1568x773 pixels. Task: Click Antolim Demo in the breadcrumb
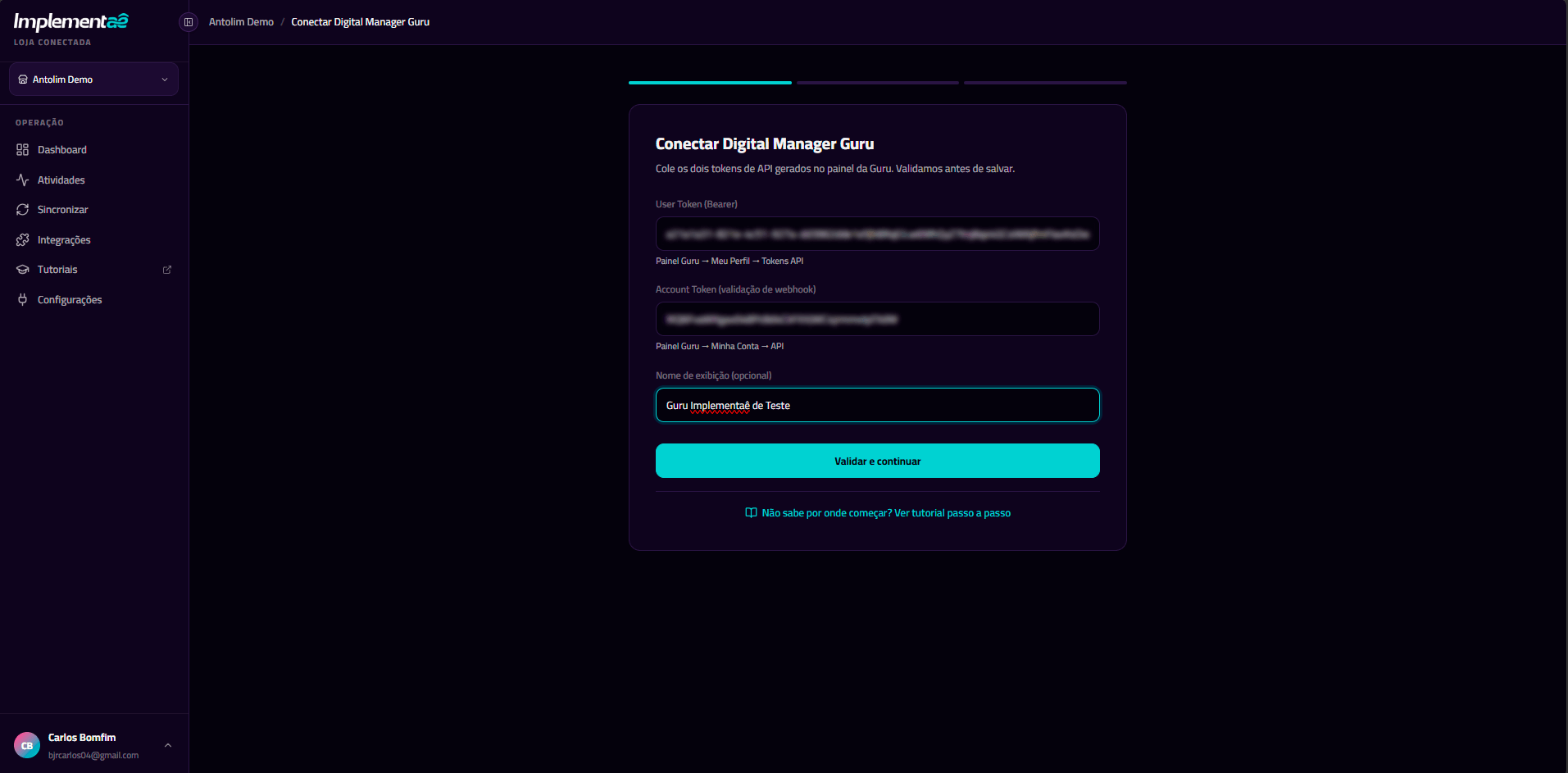pyautogui.click(x=241, y=22)
